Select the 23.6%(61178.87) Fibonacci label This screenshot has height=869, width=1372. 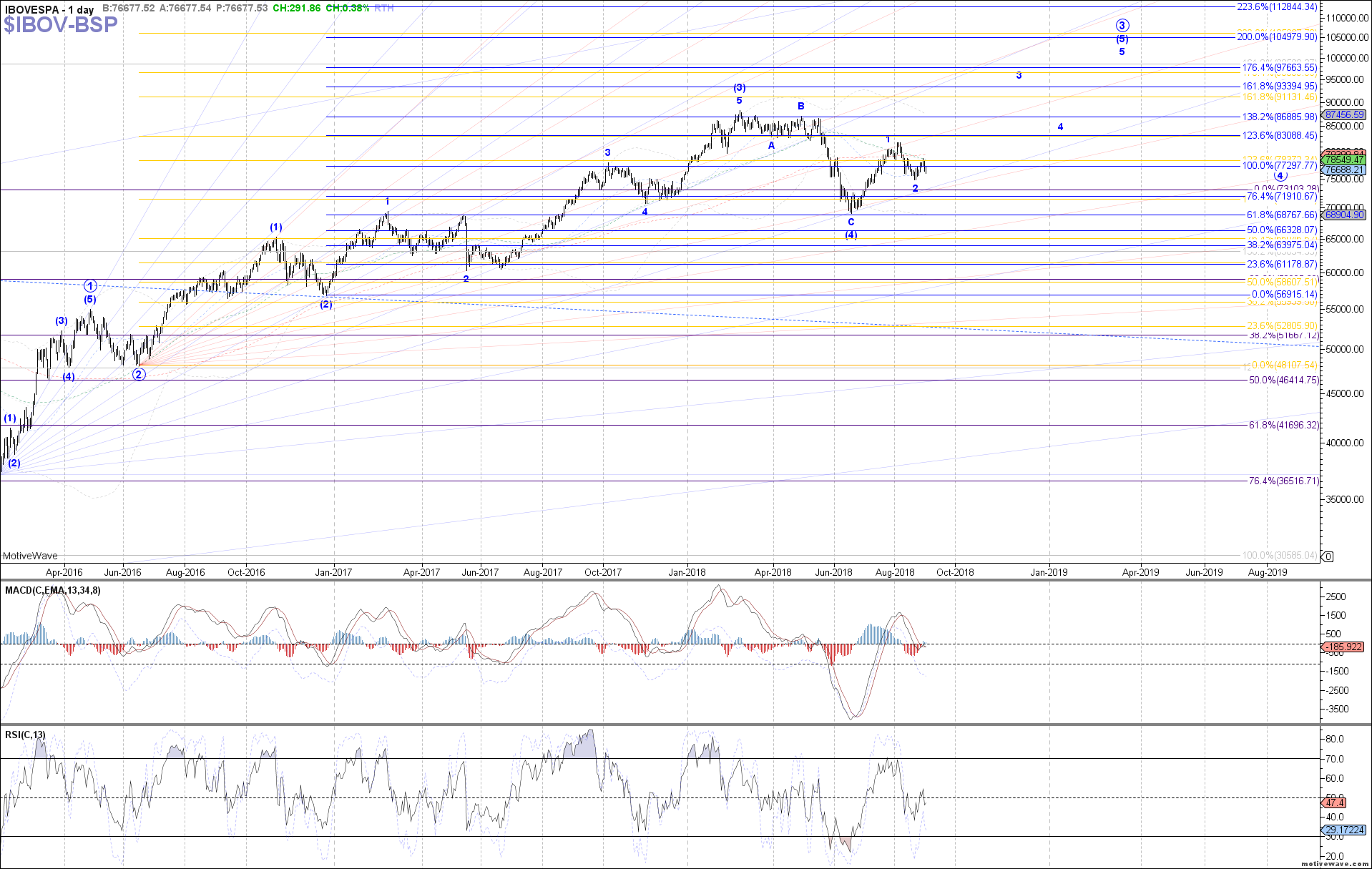tap(1282, 264)
